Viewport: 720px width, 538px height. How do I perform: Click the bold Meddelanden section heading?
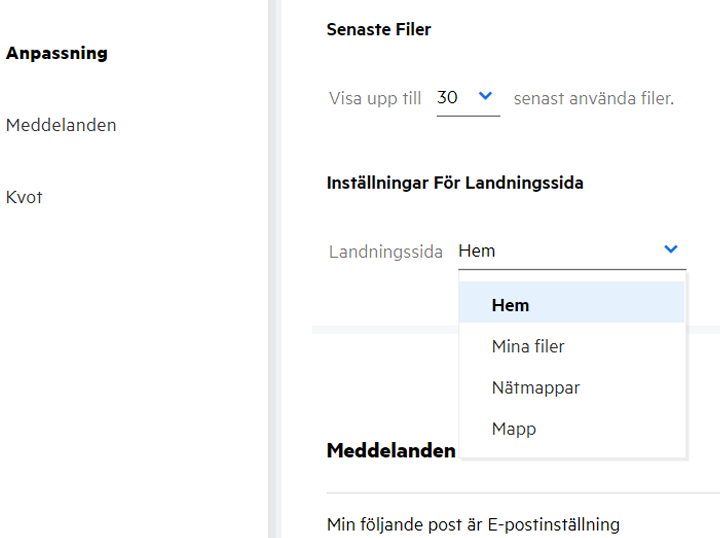coord(391,451)
